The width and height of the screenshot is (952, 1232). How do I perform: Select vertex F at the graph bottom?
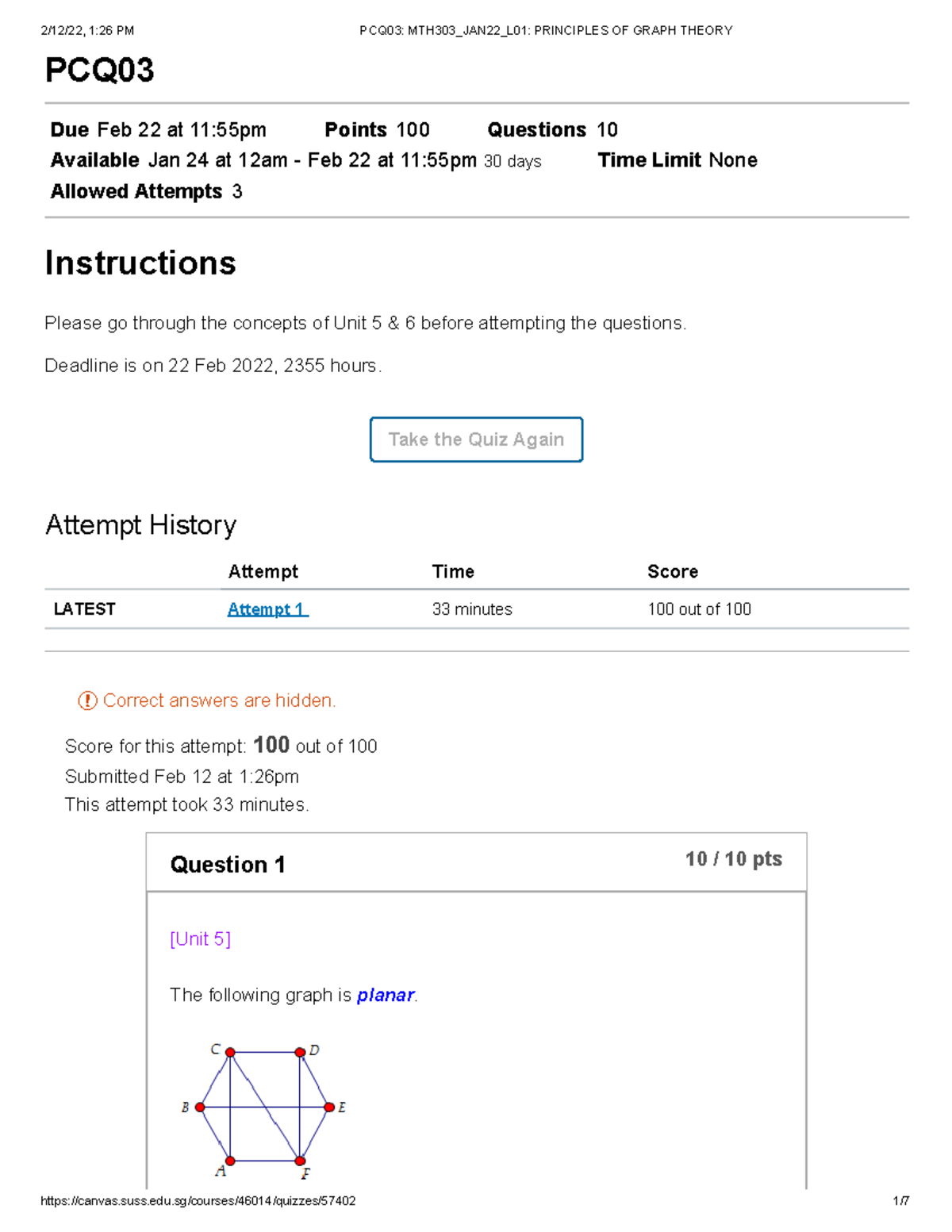coord(300,1161)
